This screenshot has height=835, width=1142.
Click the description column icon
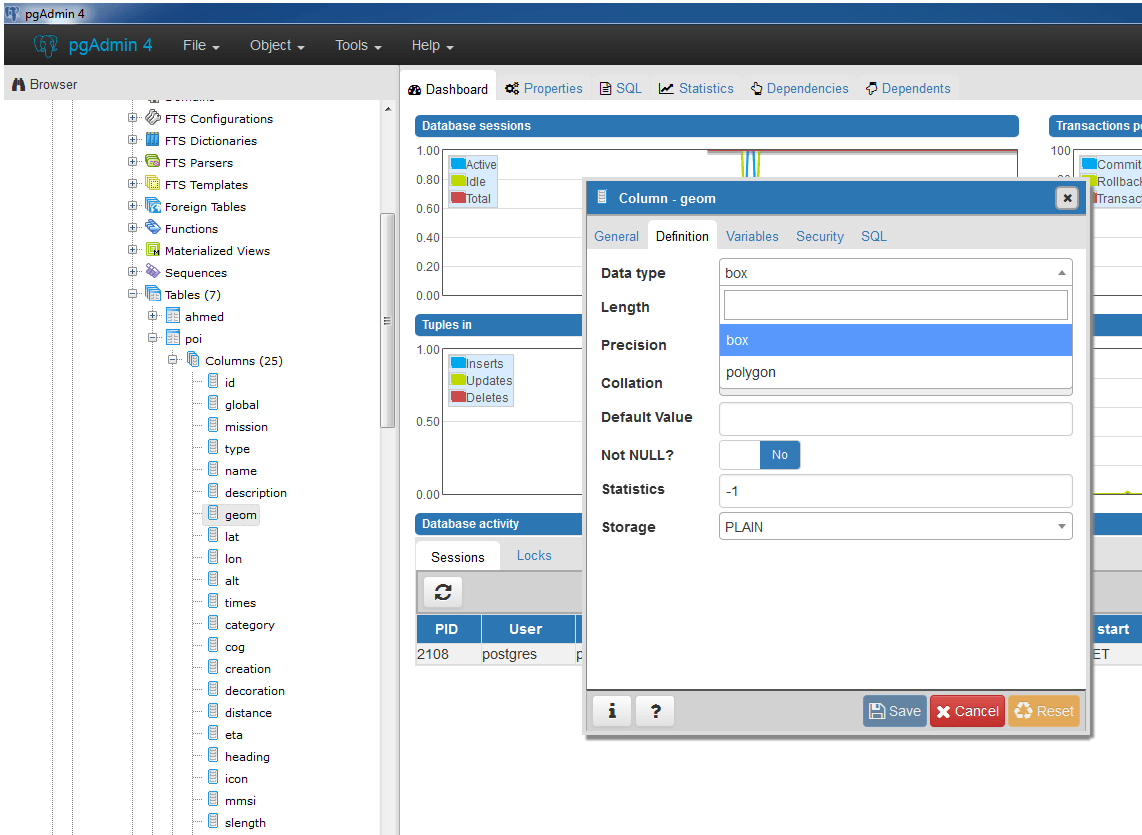tap(213, 491)
